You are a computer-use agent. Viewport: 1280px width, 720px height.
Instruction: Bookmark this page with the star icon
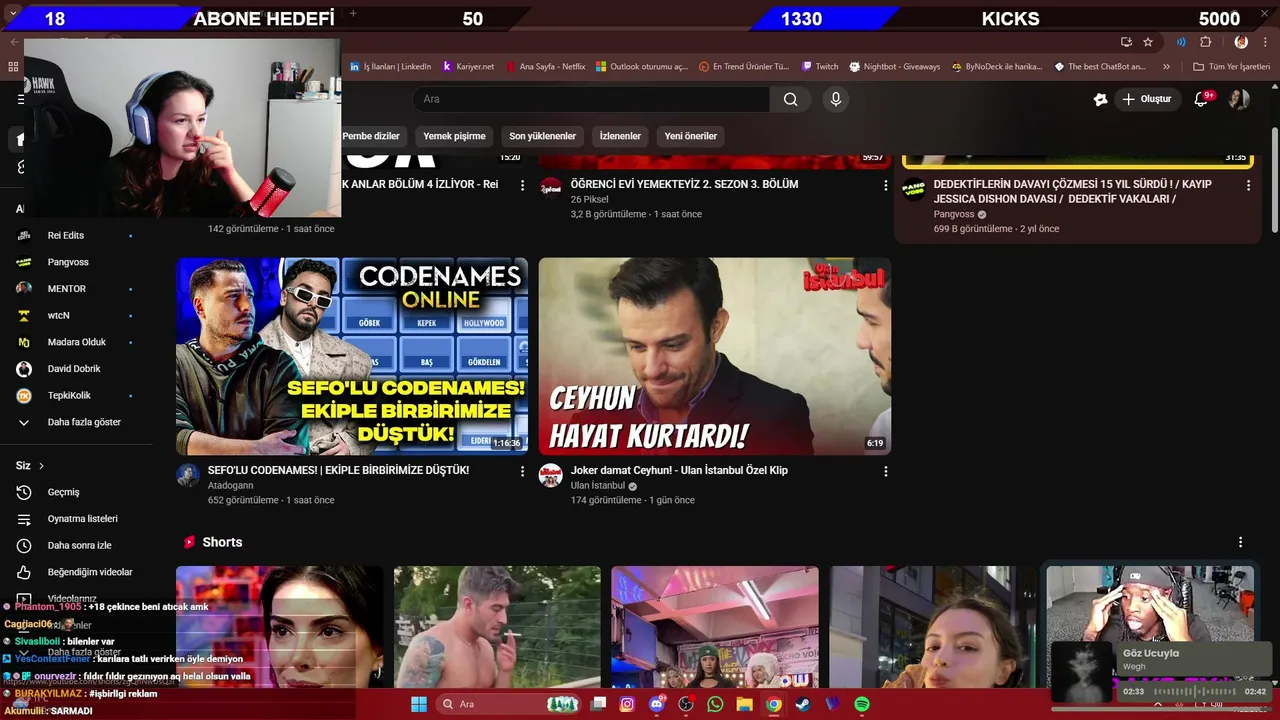[1148, 42]
